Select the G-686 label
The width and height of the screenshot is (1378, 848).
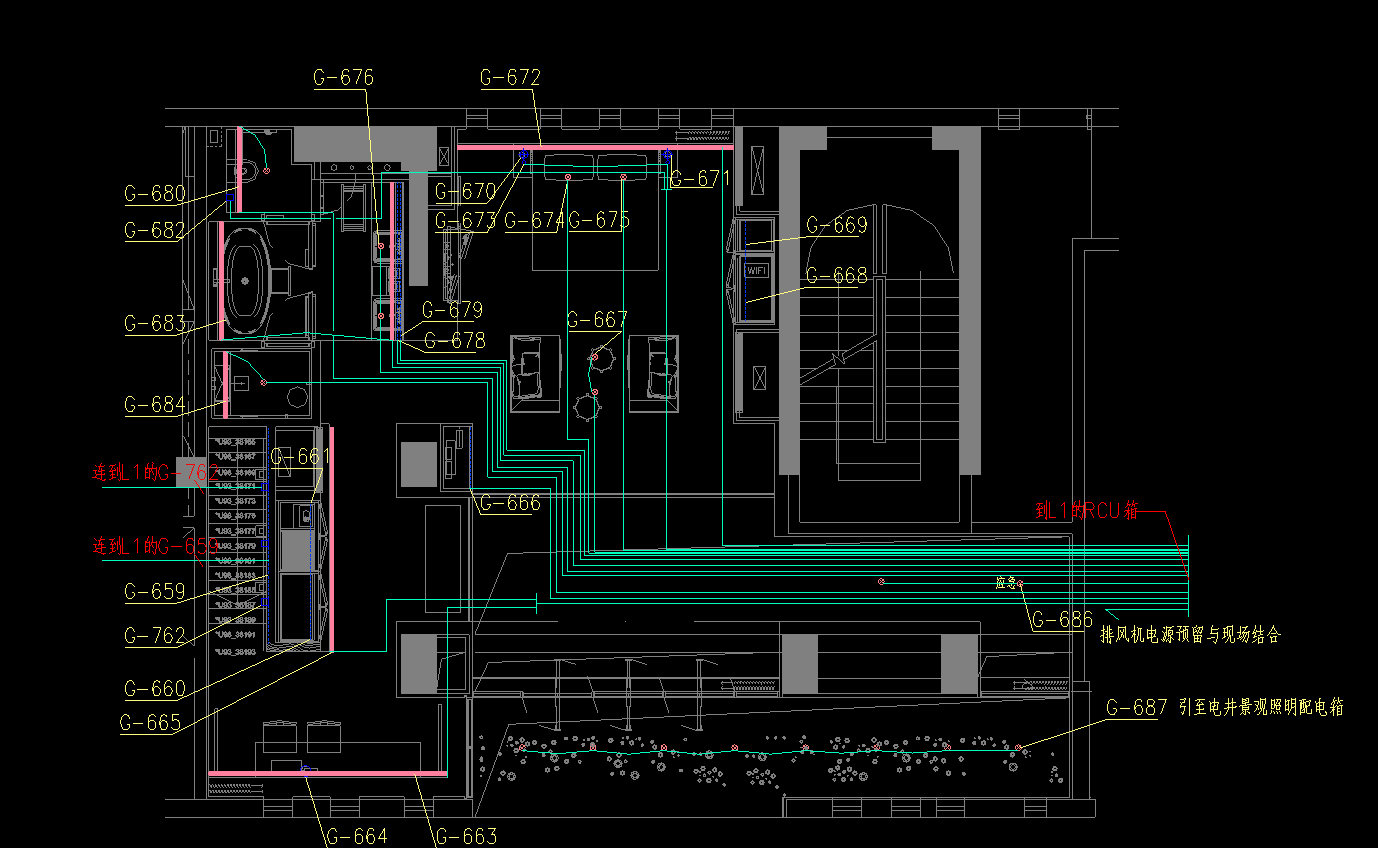pyautogui.click(x=1062, y=620)
